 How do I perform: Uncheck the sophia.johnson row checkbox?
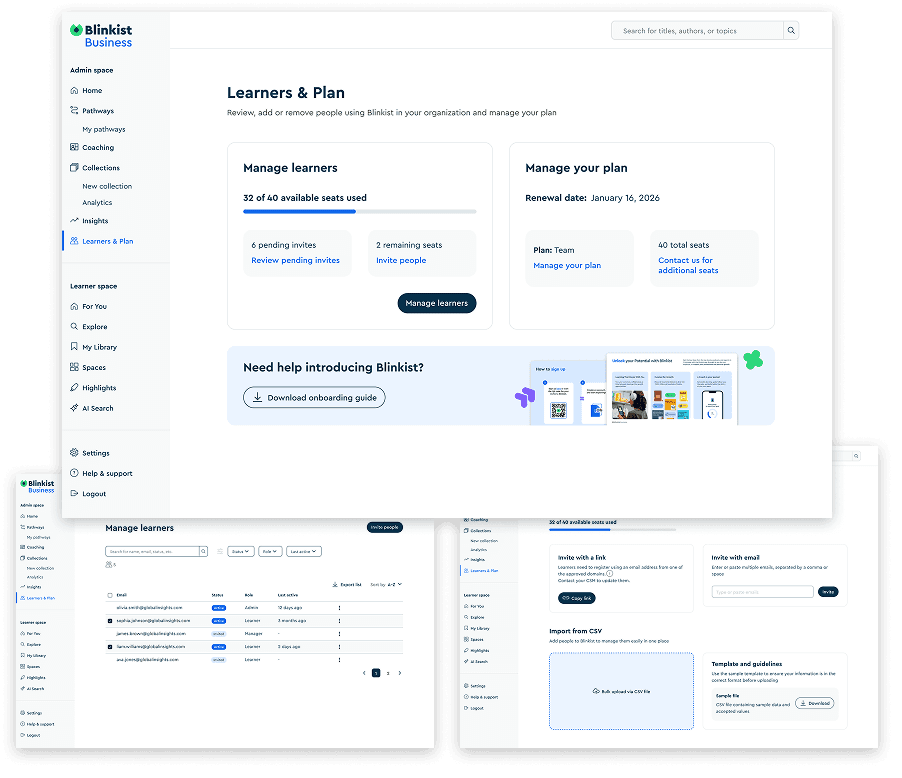tap(110, 621)
